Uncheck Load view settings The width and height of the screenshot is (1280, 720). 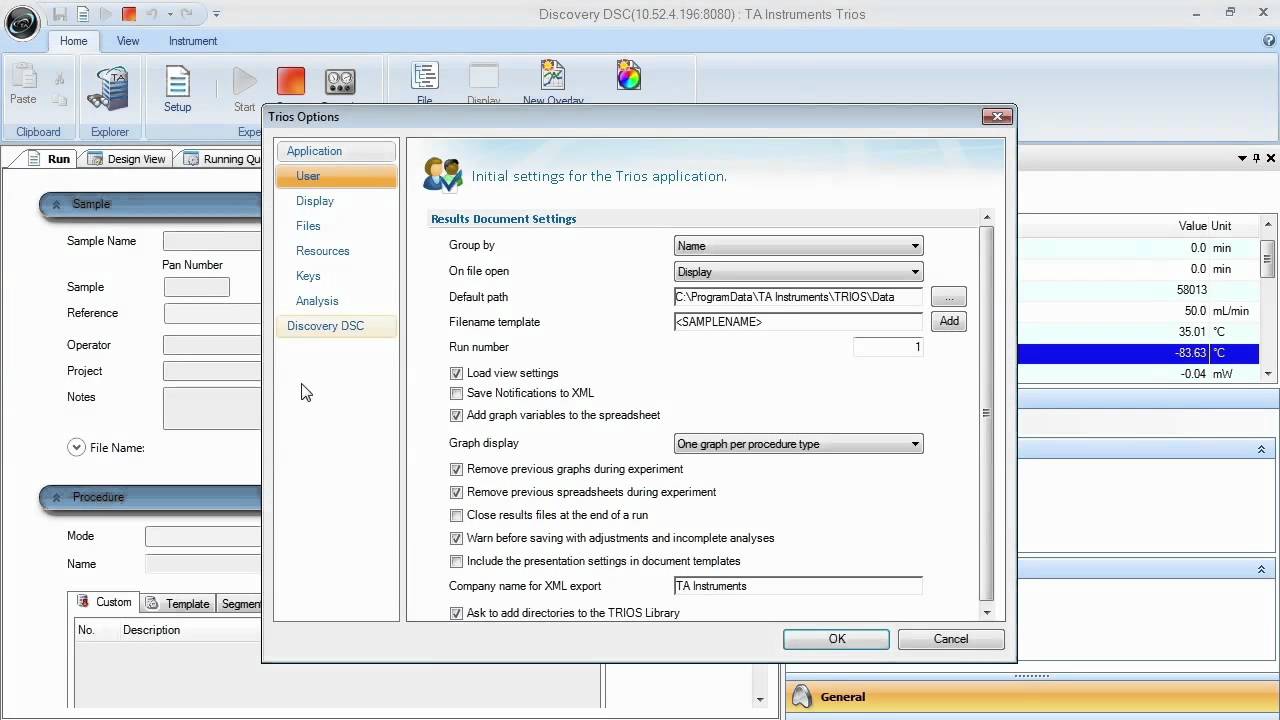tap(457, 373)
